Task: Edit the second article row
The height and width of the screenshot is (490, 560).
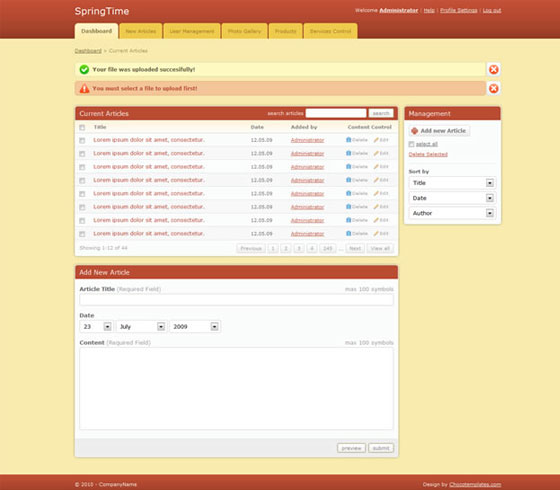Action: [381, 153]
